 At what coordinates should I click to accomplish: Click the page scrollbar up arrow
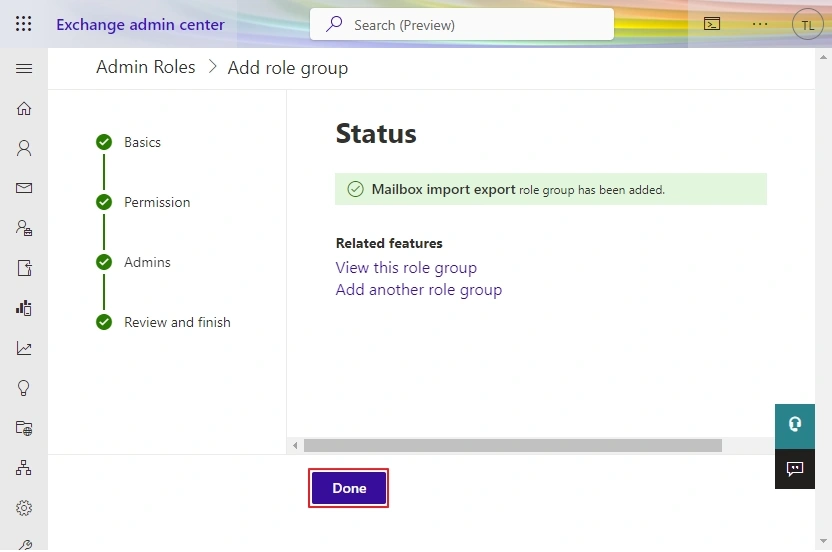tap(823, 57)
